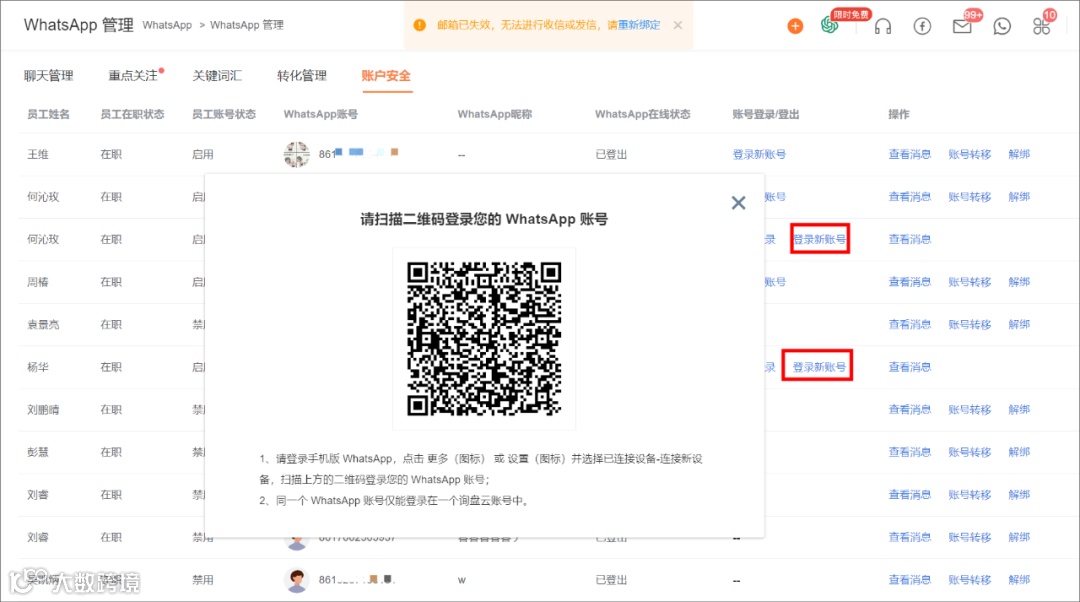Click the WhatsApp breadcrumb link
This screenshot has width=1080, height=602.
167,25
